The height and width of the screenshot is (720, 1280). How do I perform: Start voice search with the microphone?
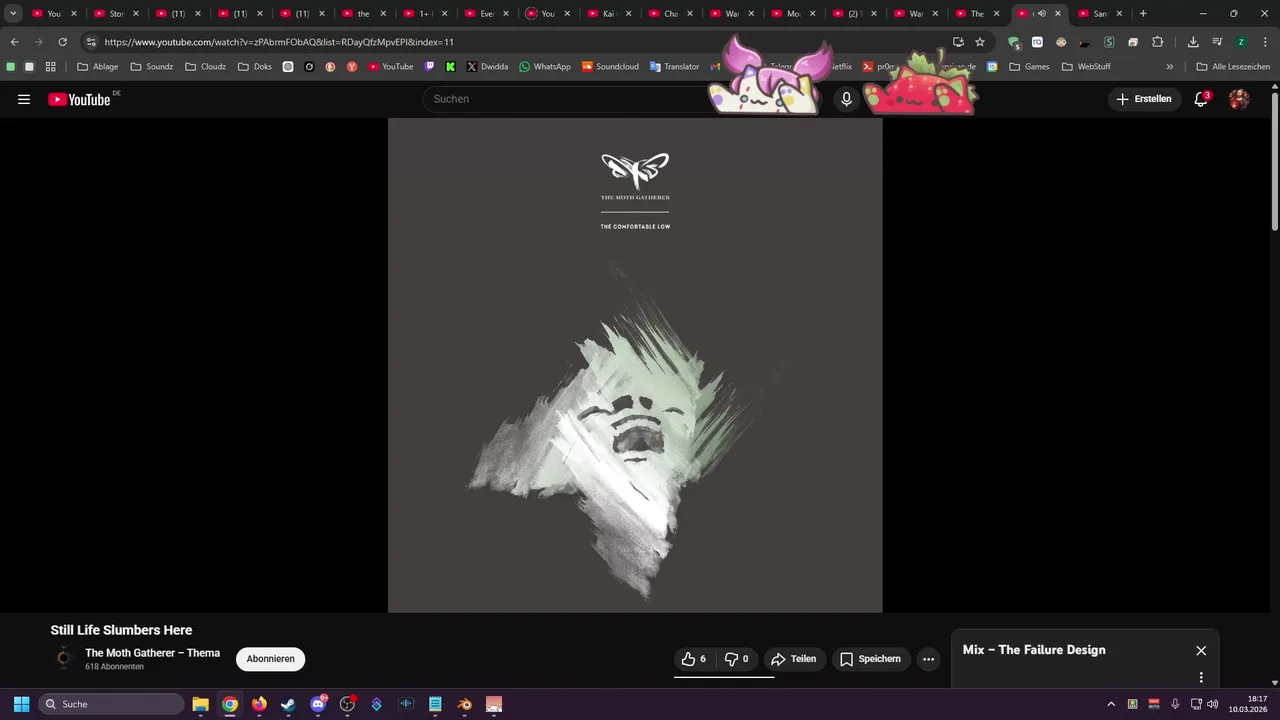coord(846,99)
